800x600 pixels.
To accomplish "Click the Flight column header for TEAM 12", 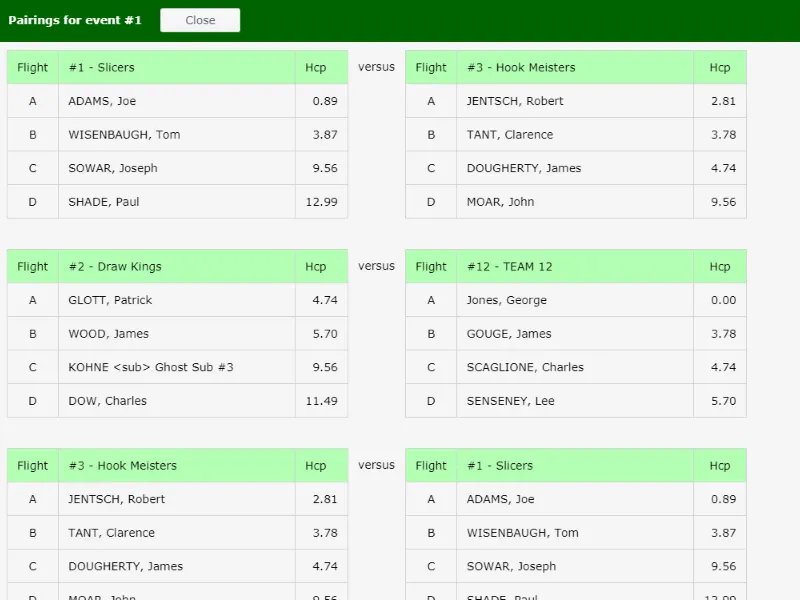I will (431, 267).
